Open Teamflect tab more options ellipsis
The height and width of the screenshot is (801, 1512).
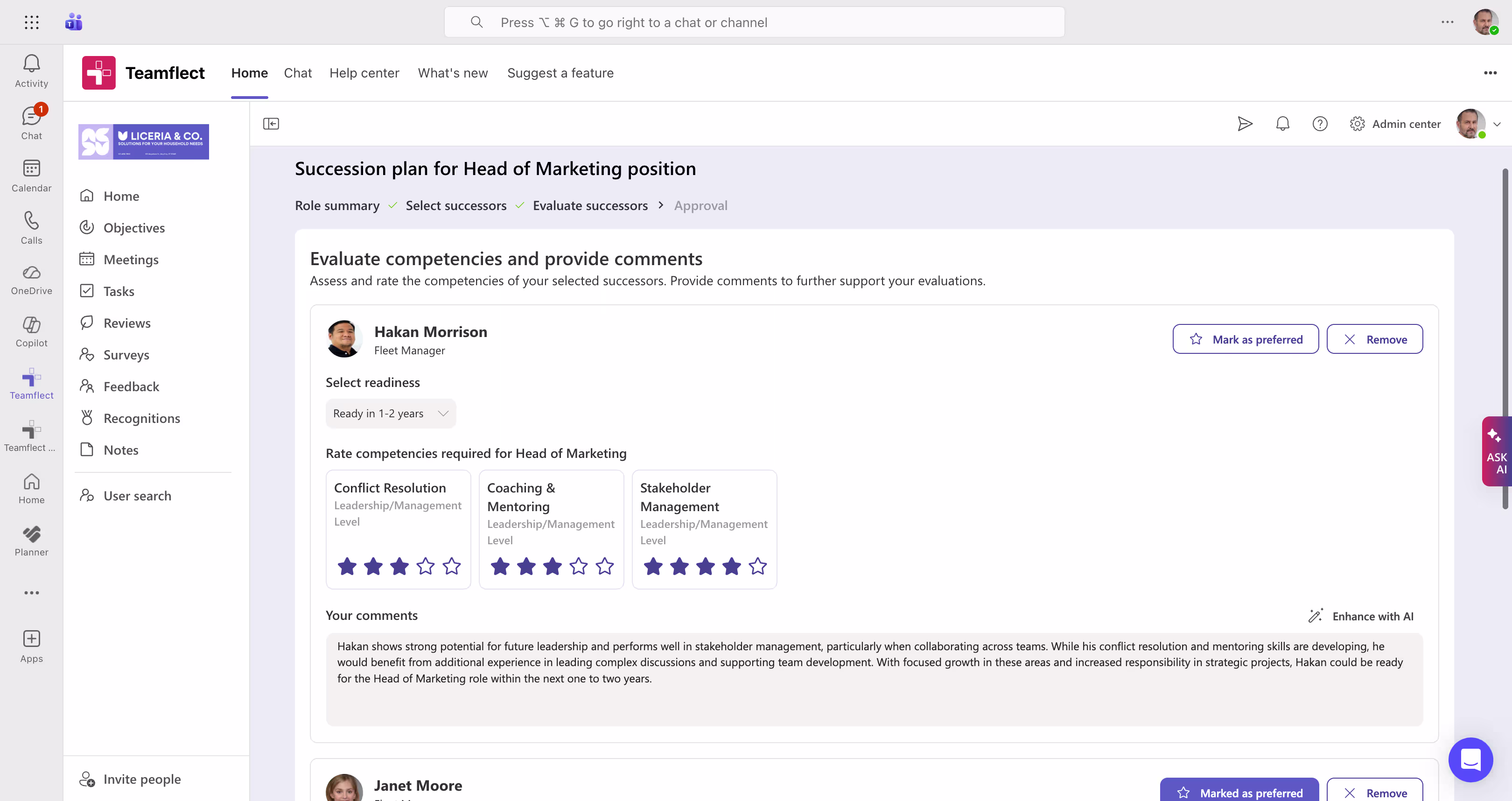(1490, 73)
